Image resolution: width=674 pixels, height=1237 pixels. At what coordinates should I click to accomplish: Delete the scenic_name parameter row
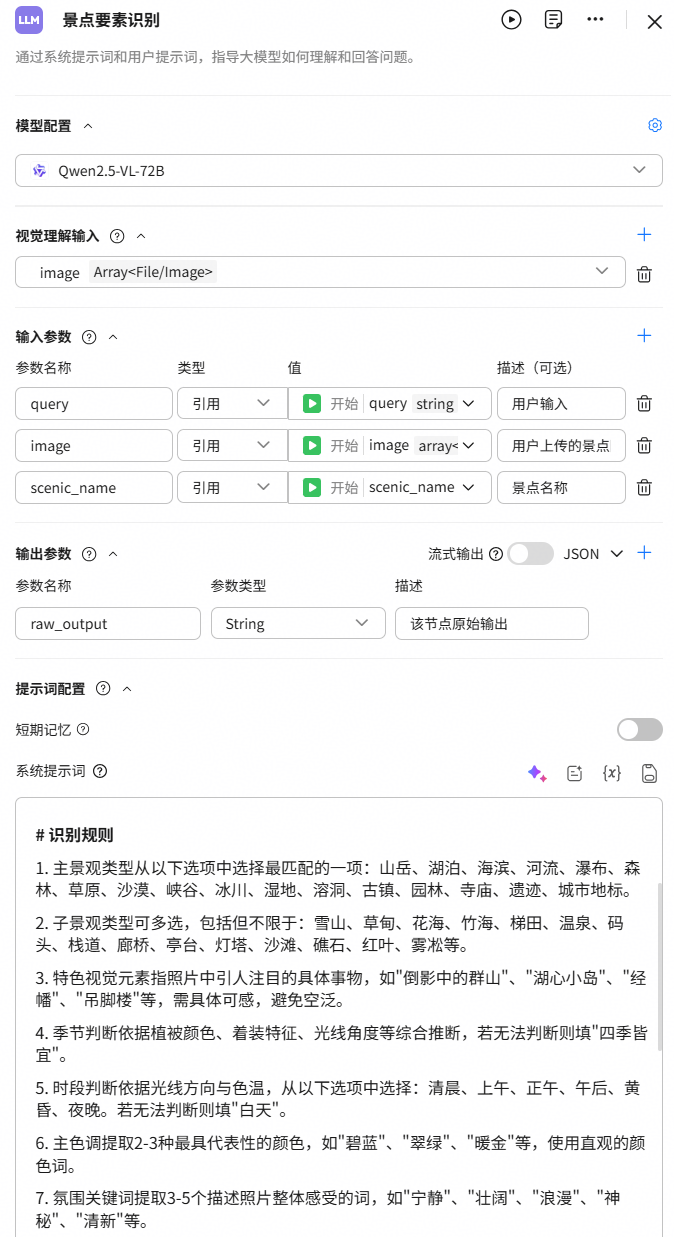pyautogui.click(x=645, y=488)
